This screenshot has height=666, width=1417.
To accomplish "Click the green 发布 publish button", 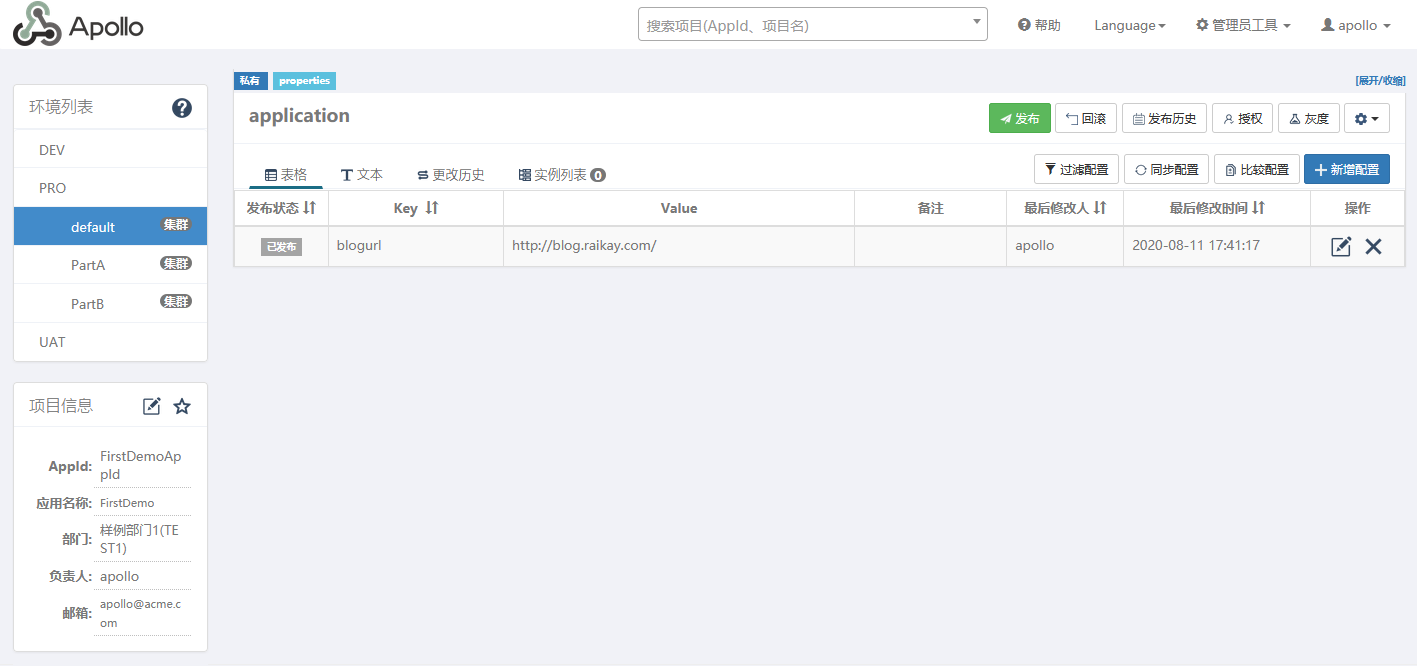I will 1019,119.
